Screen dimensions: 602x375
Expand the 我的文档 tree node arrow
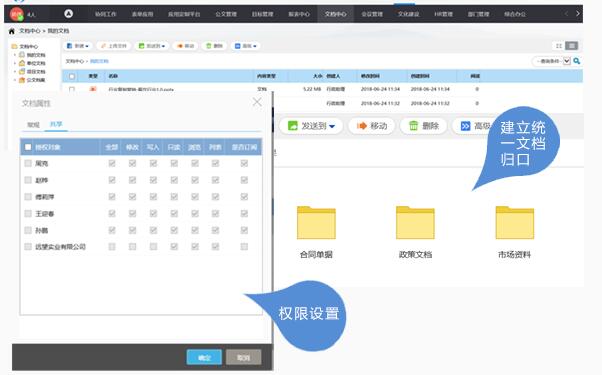[x=15, y=55]
